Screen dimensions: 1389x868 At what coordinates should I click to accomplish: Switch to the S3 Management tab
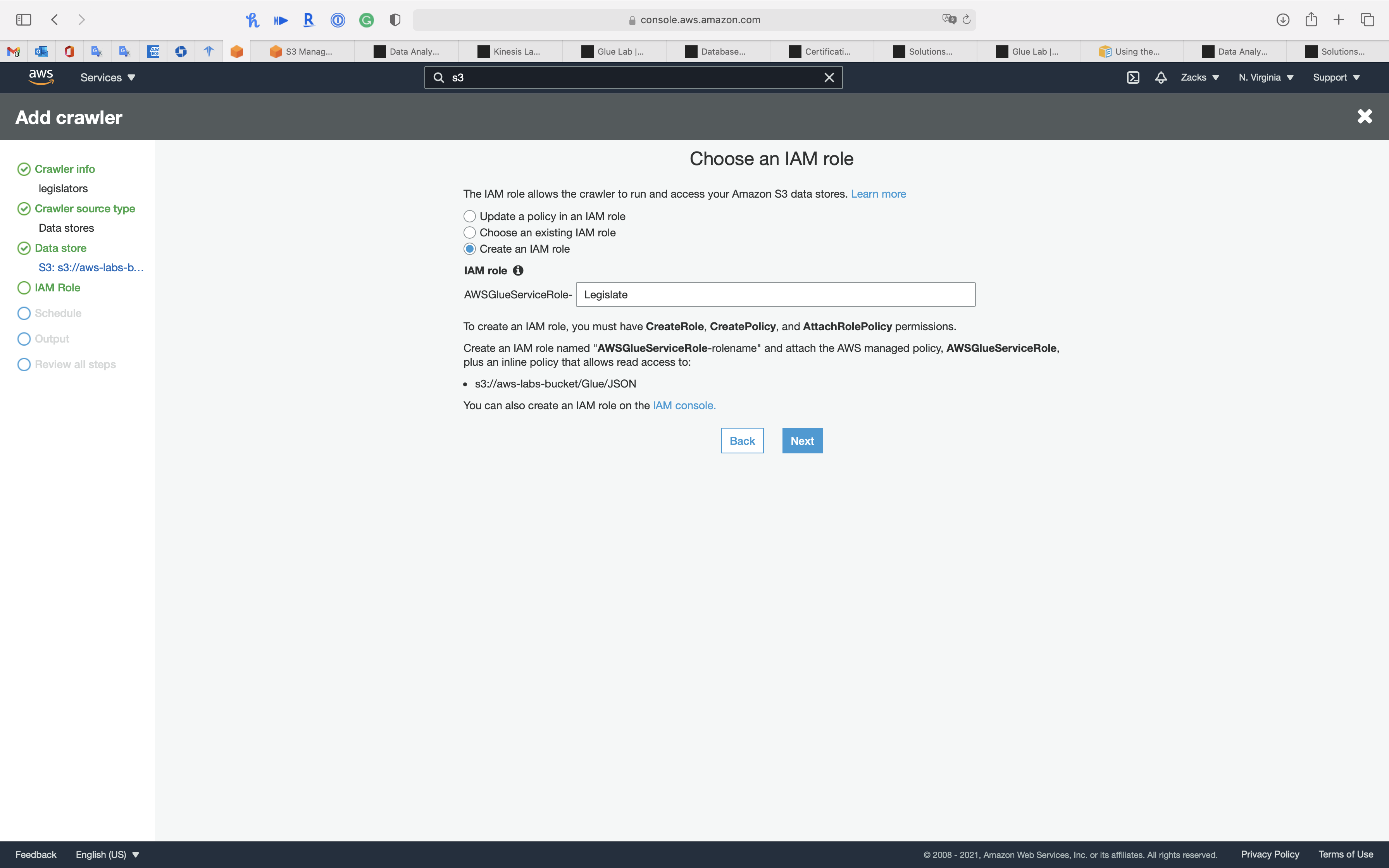click(302, 52)
